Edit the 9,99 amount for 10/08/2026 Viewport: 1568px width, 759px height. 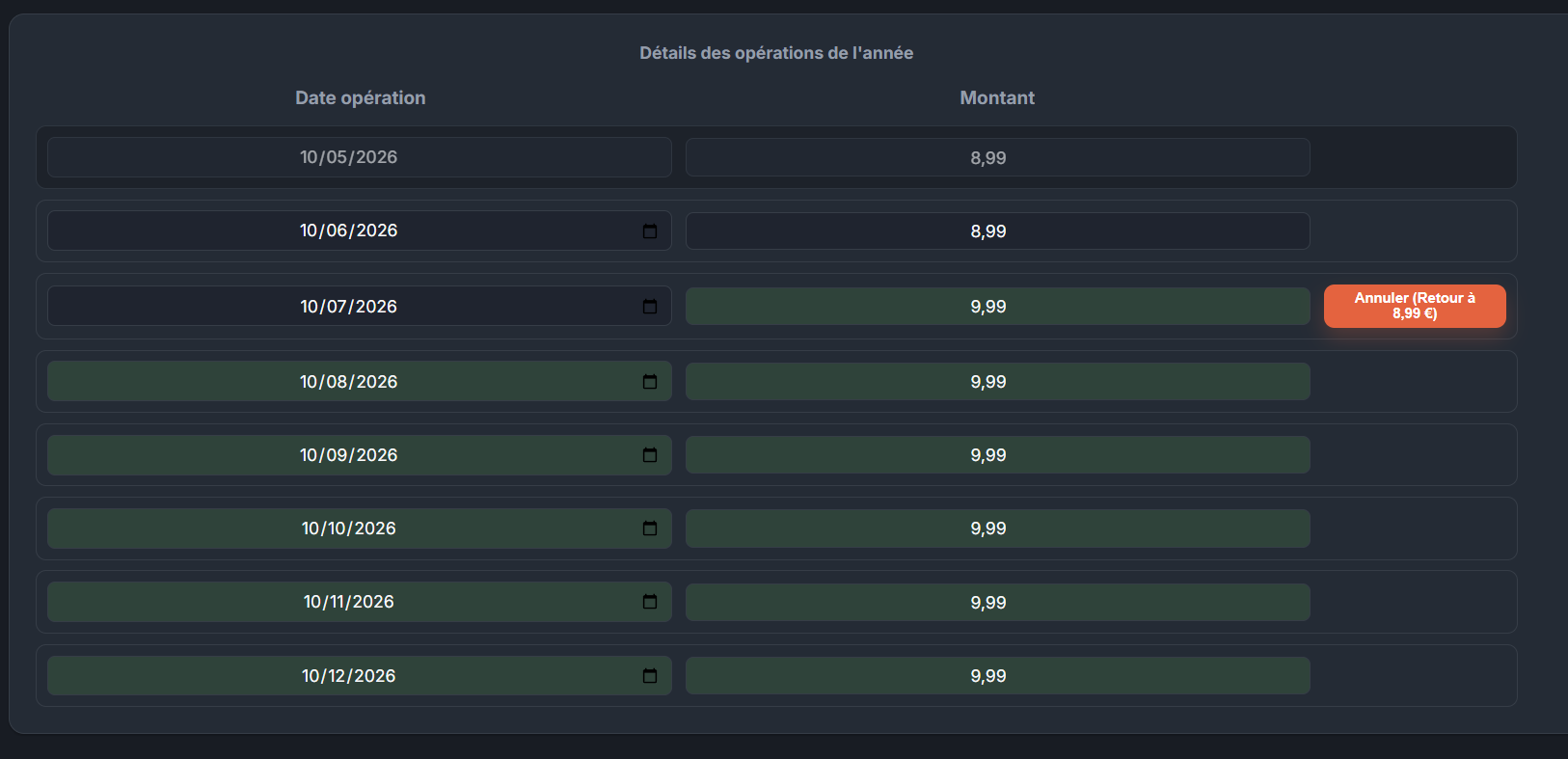pyautogui.click(x=997, y=381)
